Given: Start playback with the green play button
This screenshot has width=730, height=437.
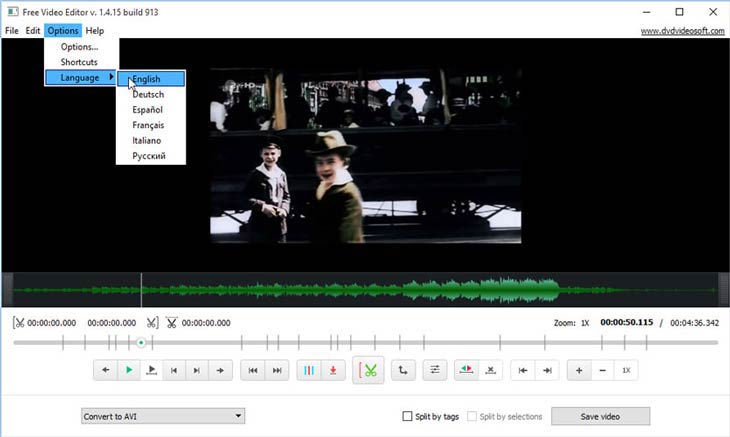Looking at the screenshot, I should coord(128,370).
